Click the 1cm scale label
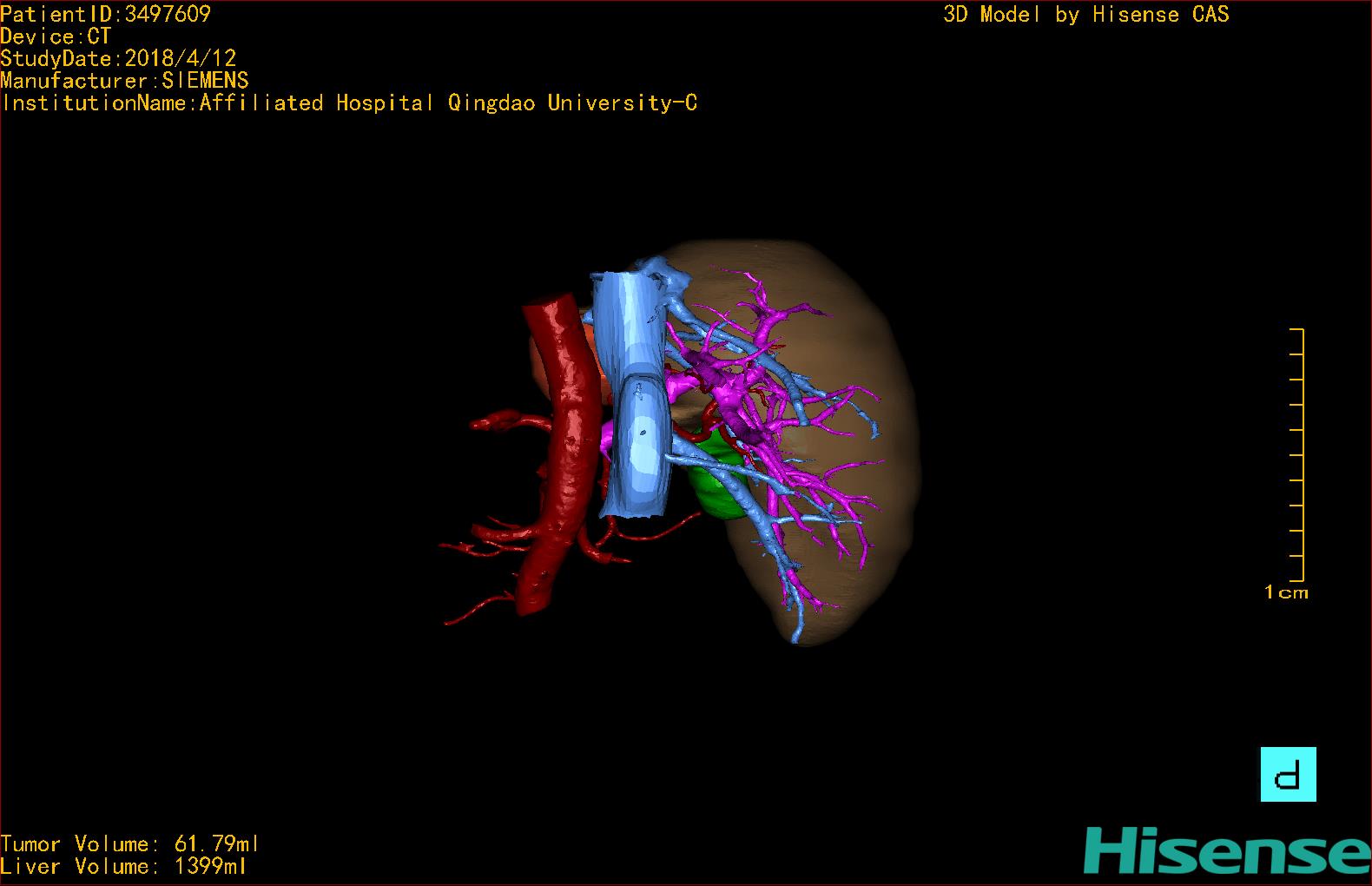 click(1286, 592)
